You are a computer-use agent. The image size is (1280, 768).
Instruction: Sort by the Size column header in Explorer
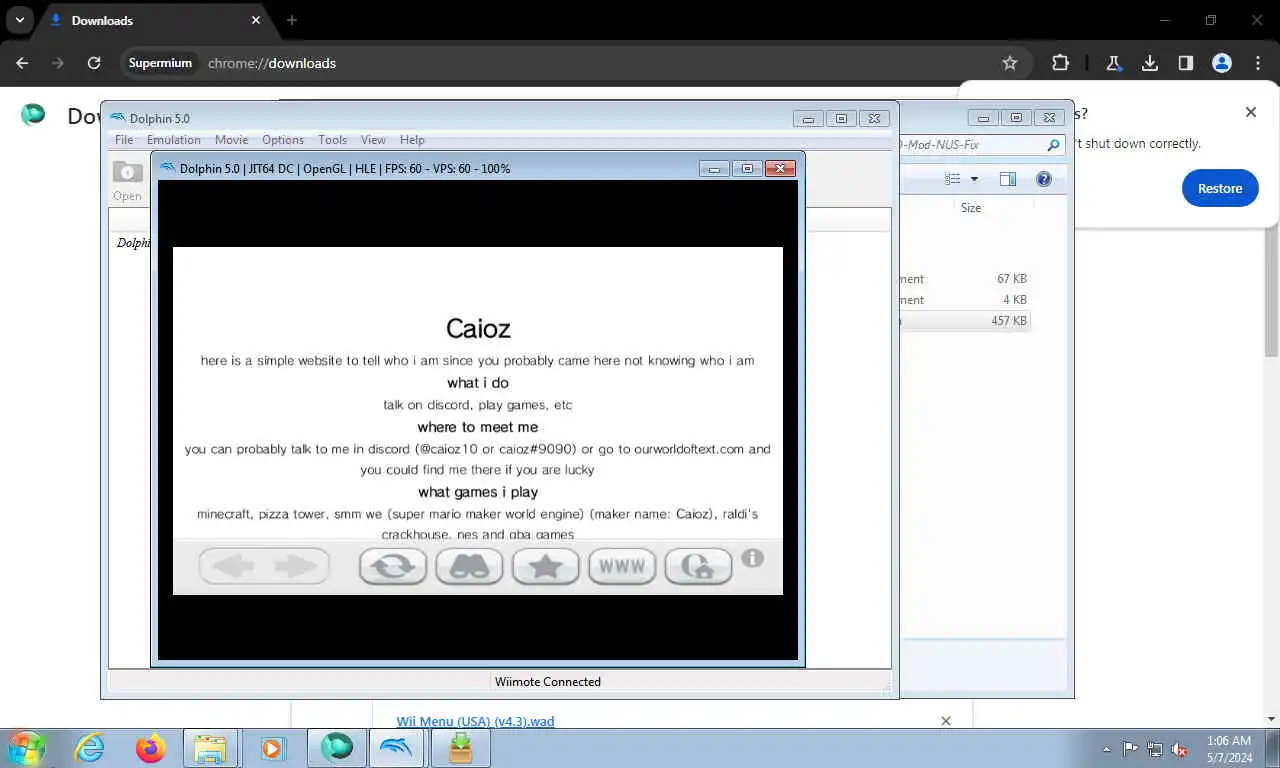(971, 208)
